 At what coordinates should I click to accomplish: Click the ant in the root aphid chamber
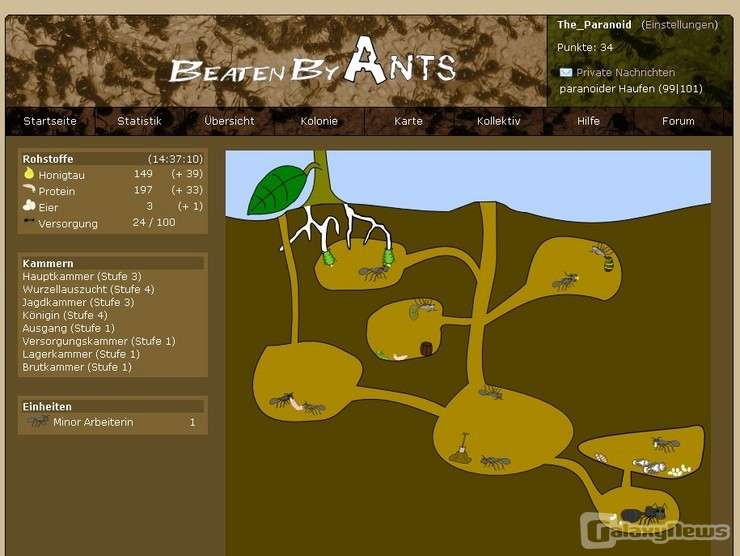pos(373,273)
